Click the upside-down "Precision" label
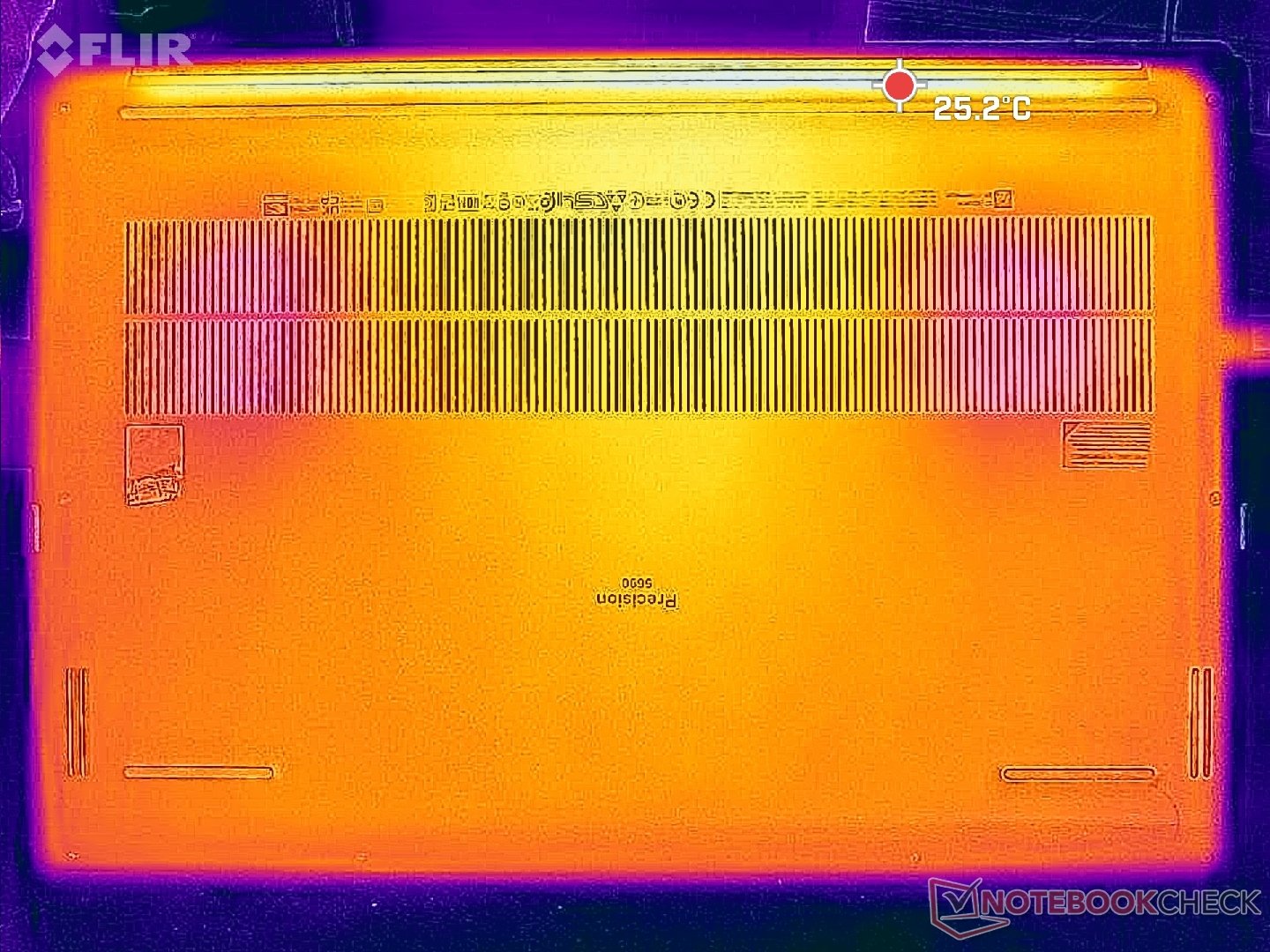 pyautogui.click(x=637, y=600)
